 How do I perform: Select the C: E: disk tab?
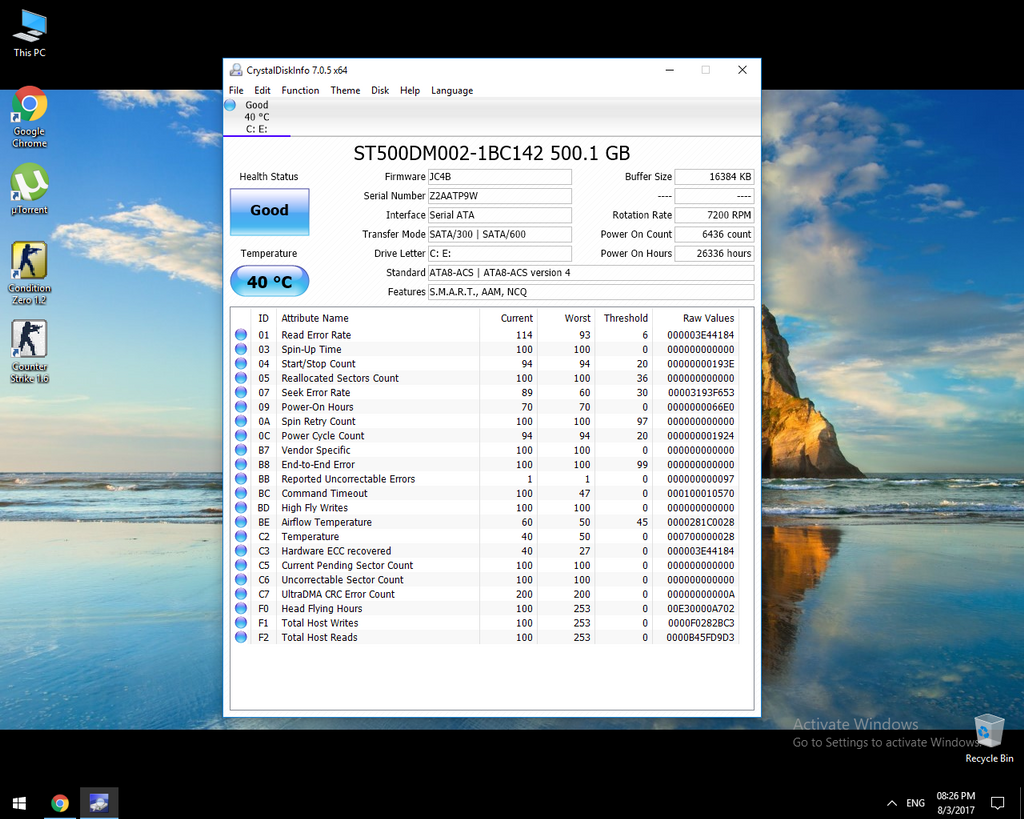pos(257,116)
